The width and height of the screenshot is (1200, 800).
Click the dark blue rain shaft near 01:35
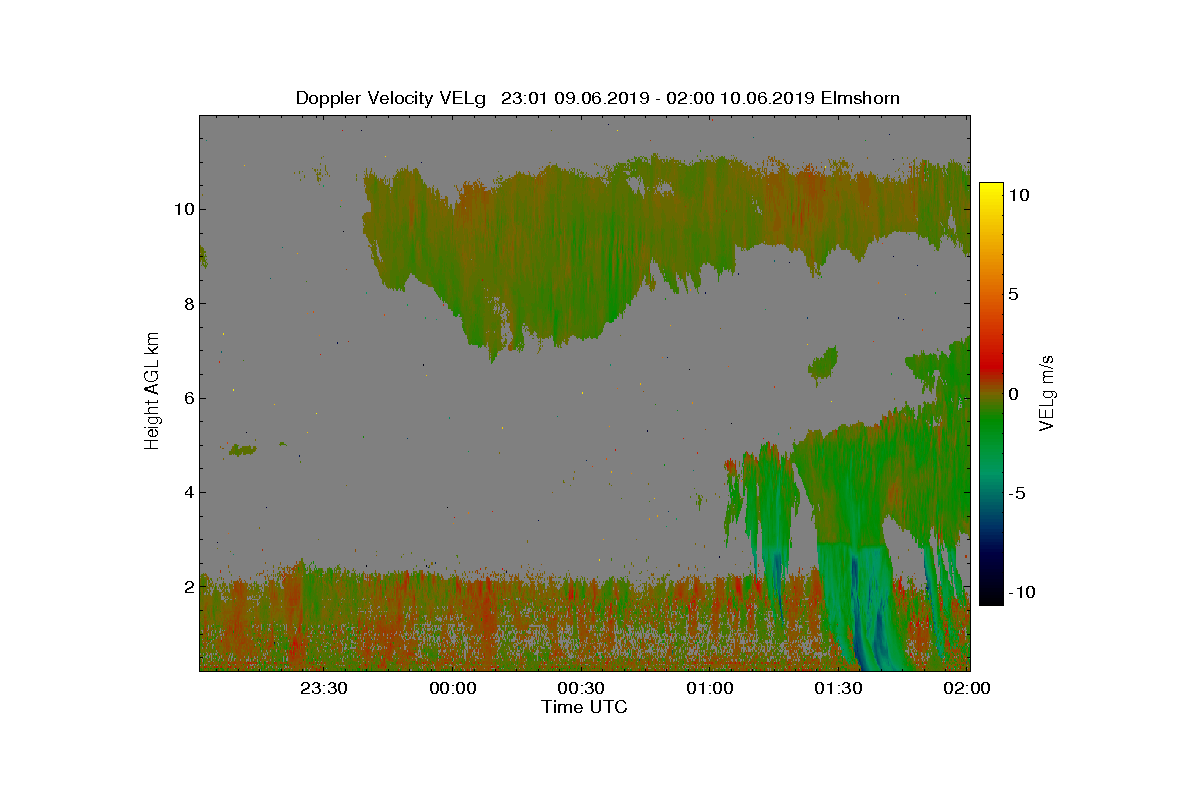point(858,610)
